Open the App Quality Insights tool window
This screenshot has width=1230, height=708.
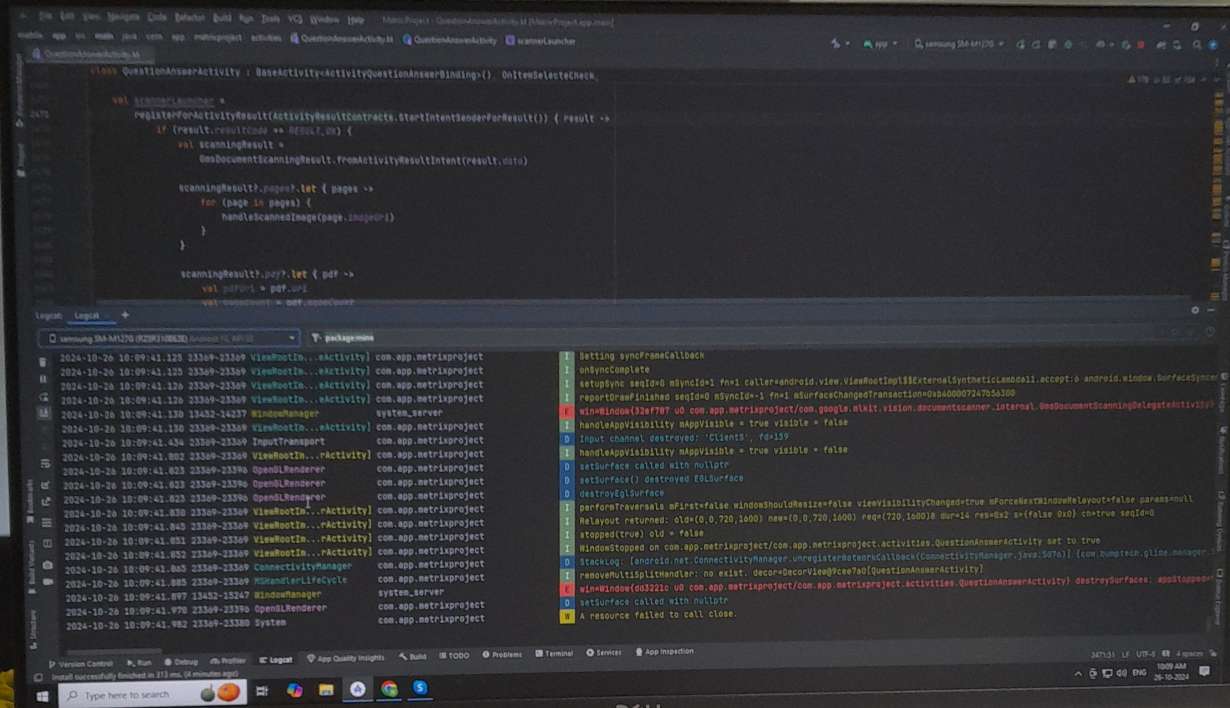point(345,658)
